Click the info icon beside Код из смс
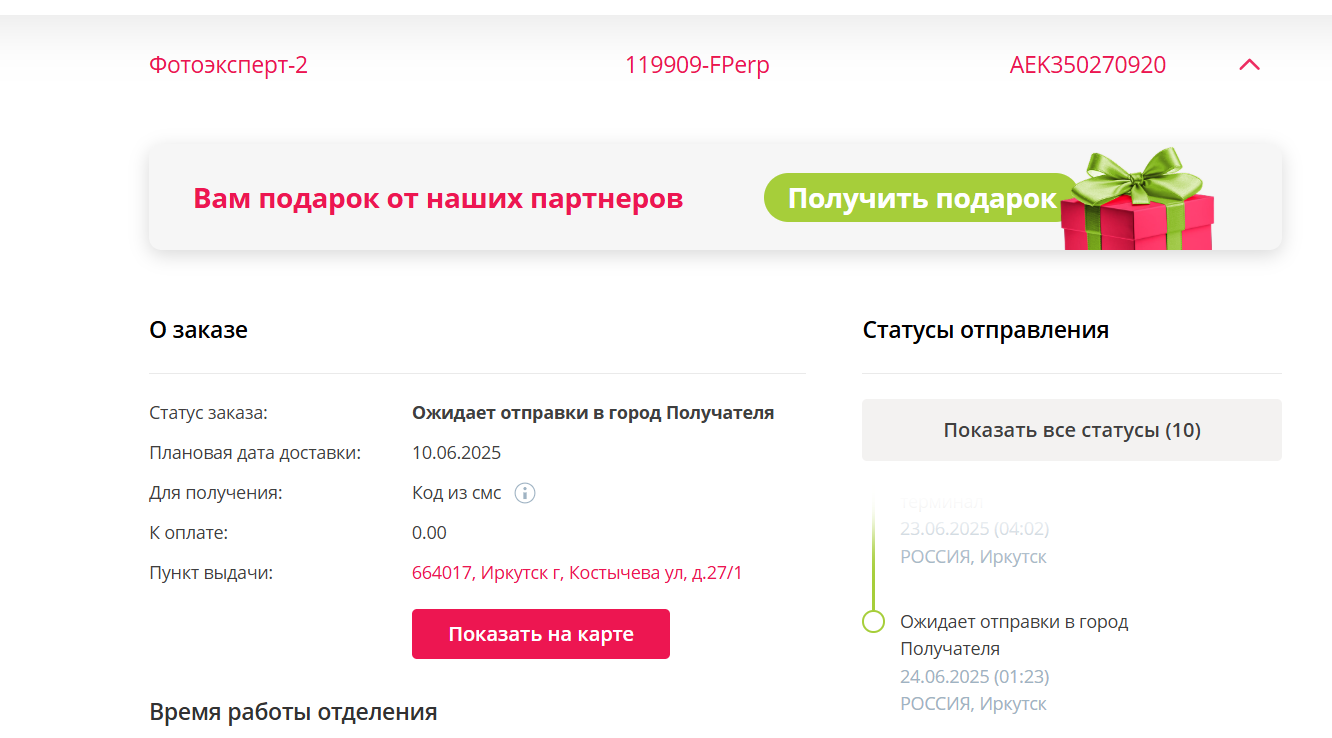This screenshot has width=1332, height=738. tap(525, 493)
